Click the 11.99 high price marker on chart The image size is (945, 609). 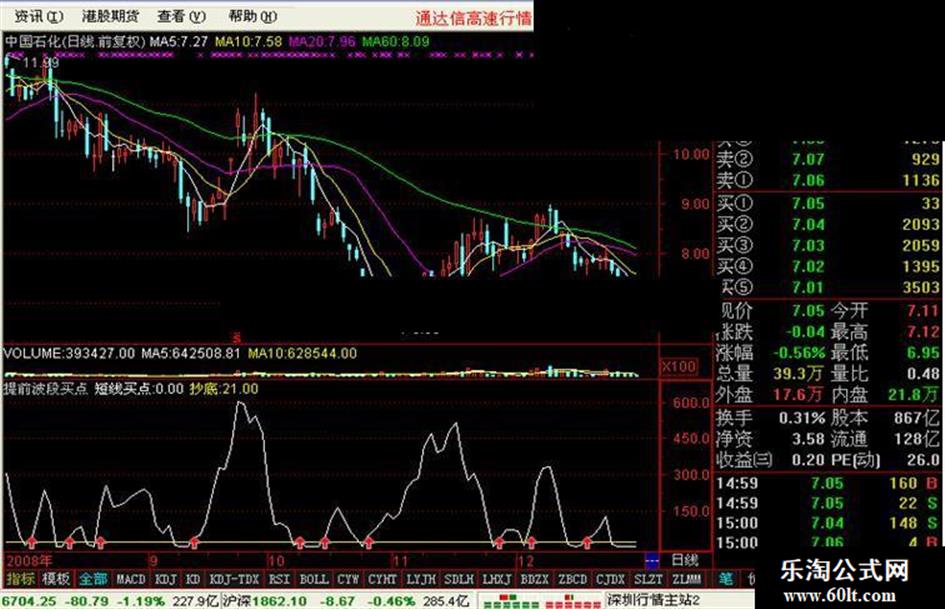point(40,62)
